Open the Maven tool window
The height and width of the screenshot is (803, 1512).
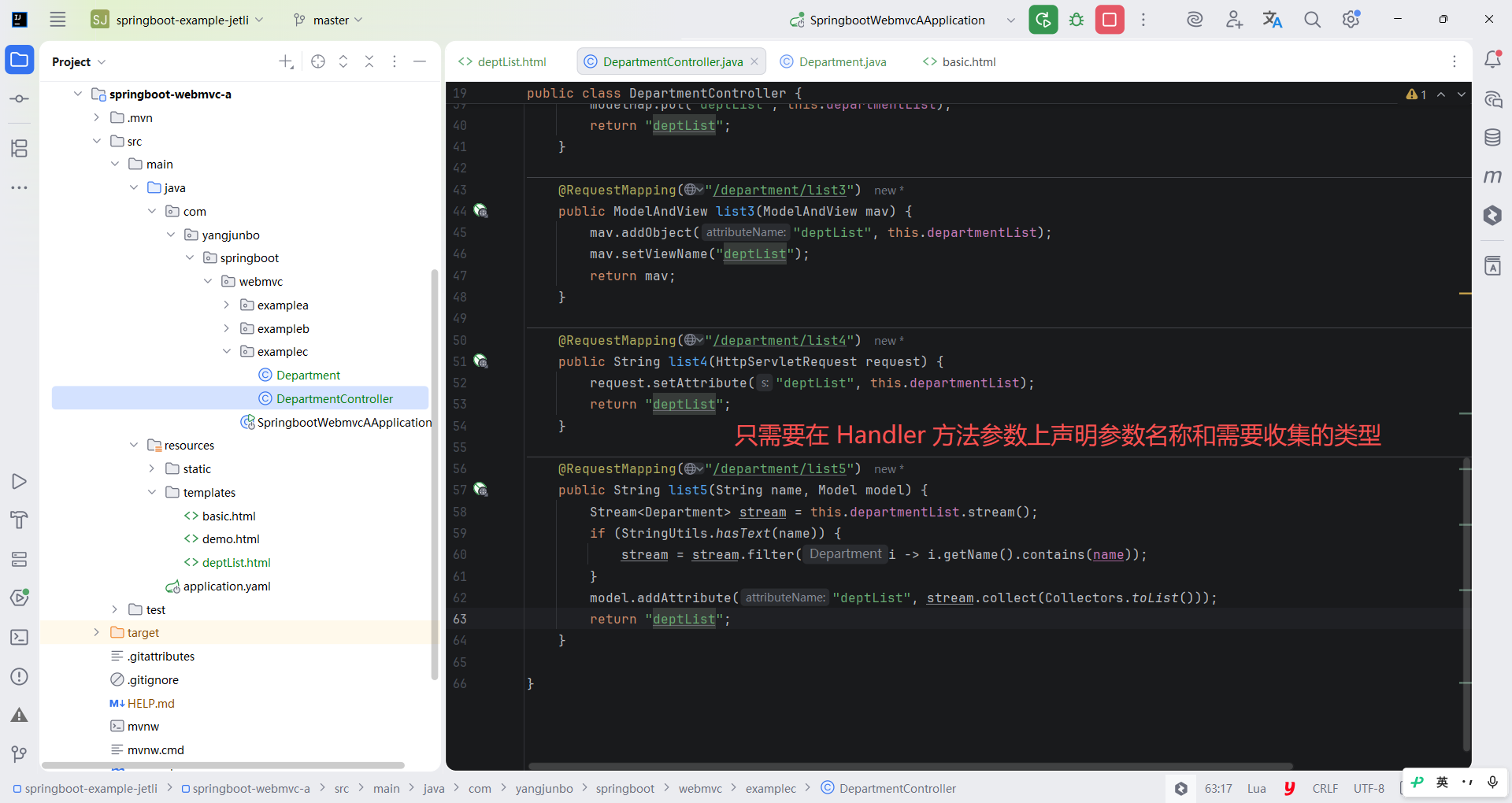click(x=1492, y=176)
